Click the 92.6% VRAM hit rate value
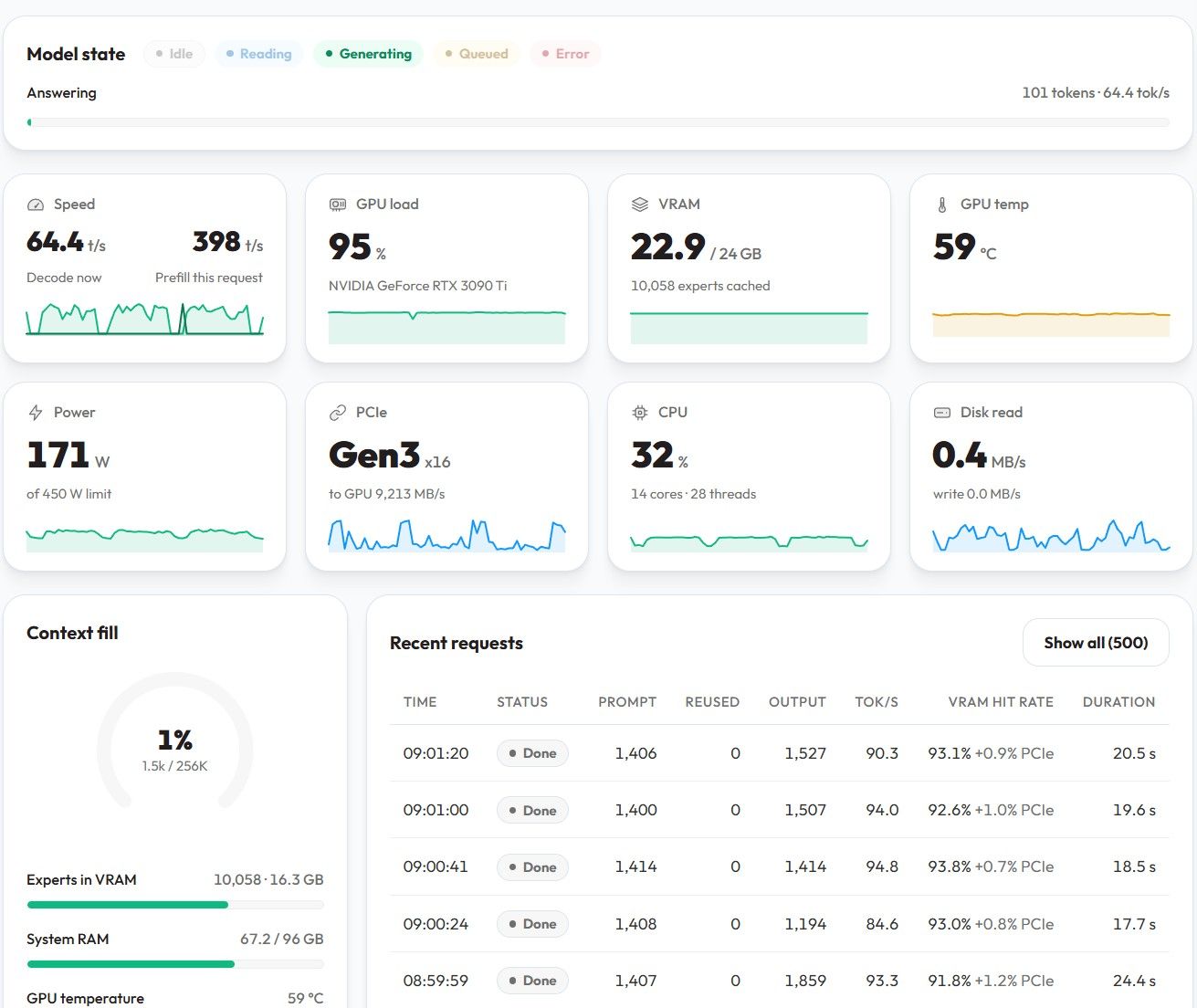1197x1008 pixels. point(949,810)
